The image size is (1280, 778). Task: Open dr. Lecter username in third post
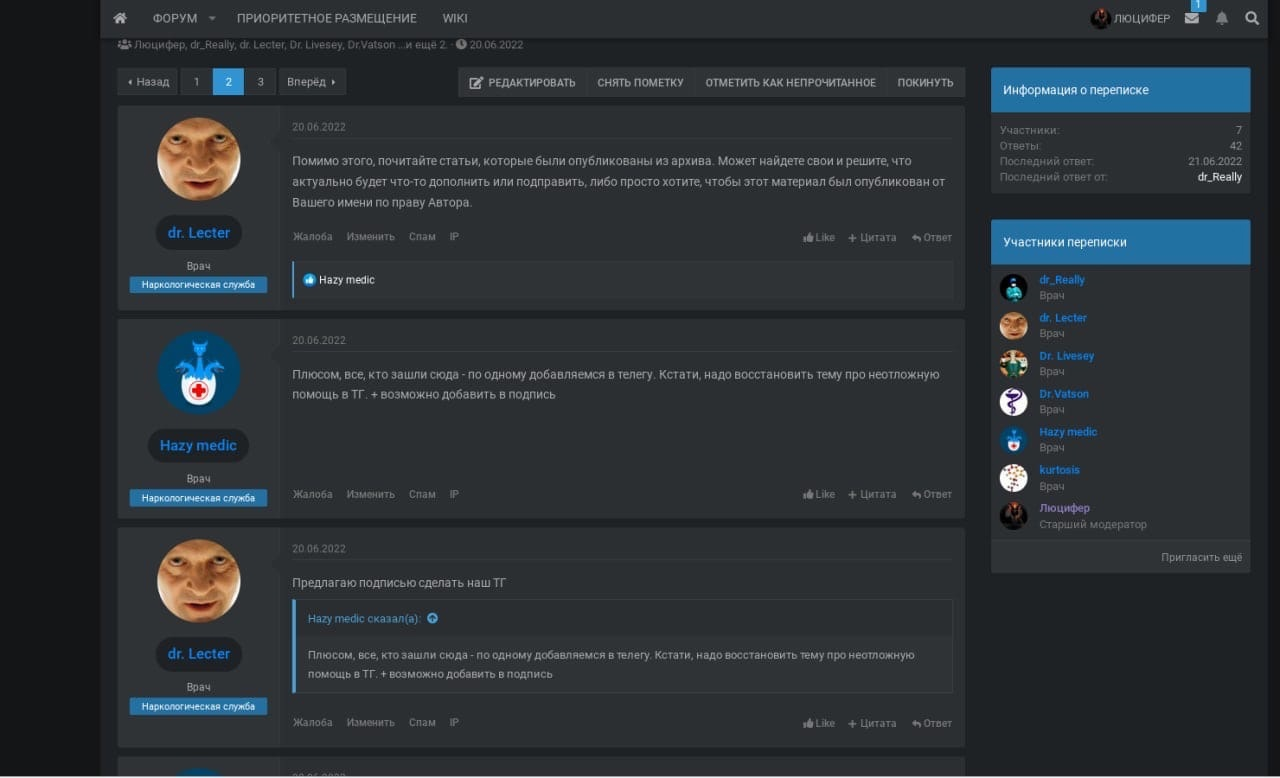click(199, 653)
